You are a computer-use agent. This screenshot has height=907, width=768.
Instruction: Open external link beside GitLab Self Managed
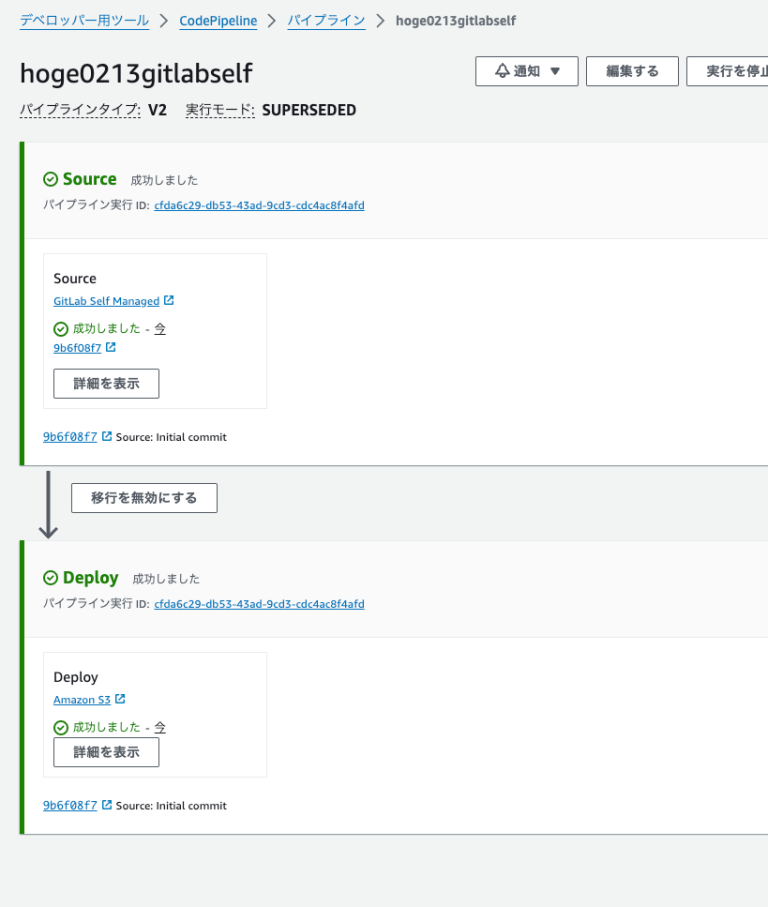pyautogui.click(x=172, y=300)
